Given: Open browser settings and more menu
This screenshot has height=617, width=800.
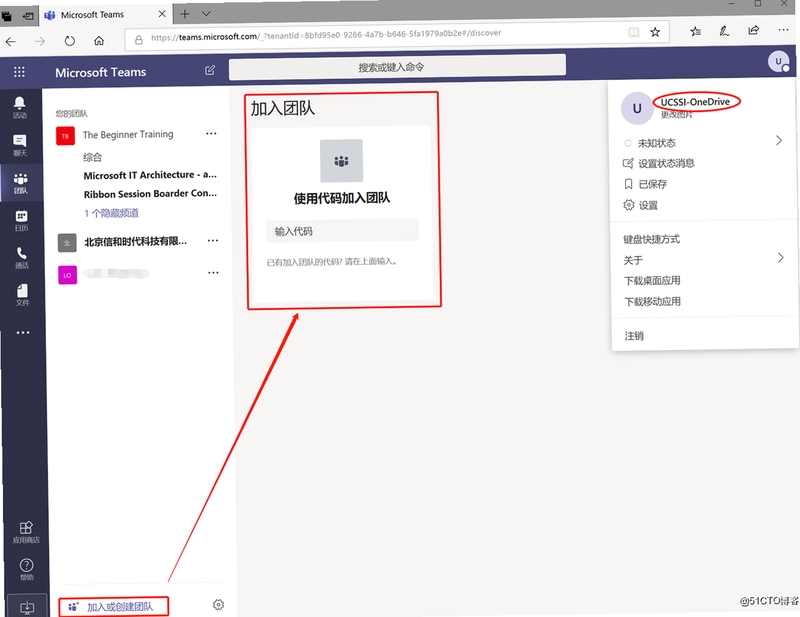Looking at the screenshot, I should click(x=783, y=30).
